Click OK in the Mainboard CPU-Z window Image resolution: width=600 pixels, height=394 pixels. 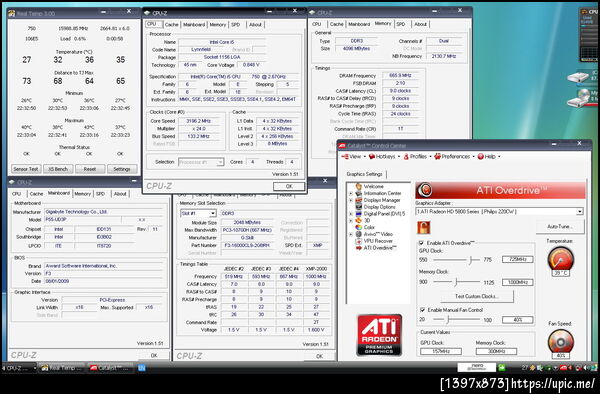point(154,355)
